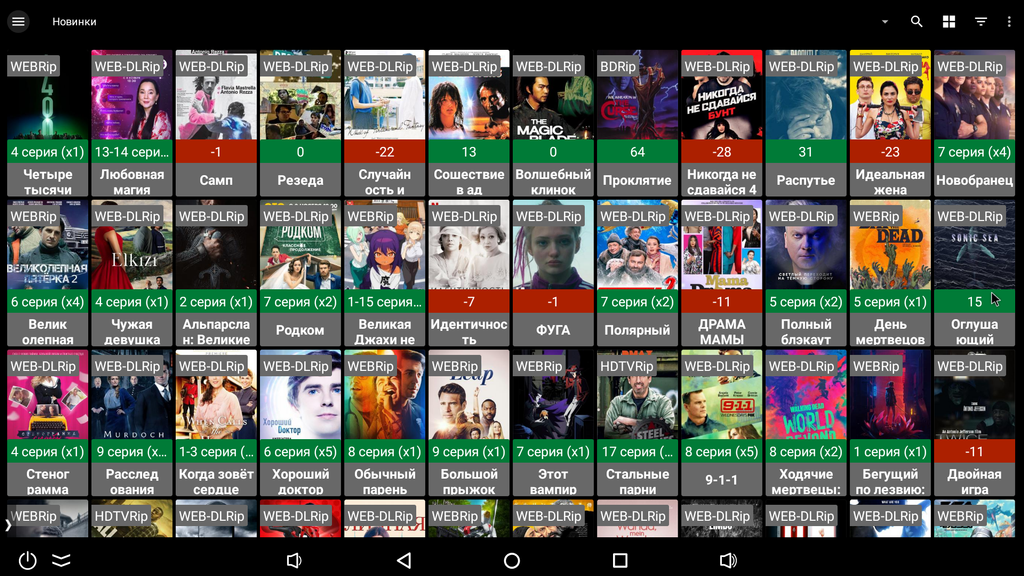Screen dimensions: 1024x576
Task: Click the Случайность title text
Action: coord(385,182)
